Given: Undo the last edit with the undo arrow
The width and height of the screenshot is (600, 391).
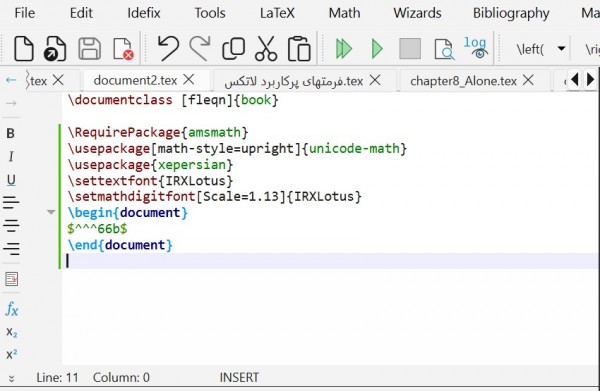Looking at the screenshot, I should click(168, 49).
